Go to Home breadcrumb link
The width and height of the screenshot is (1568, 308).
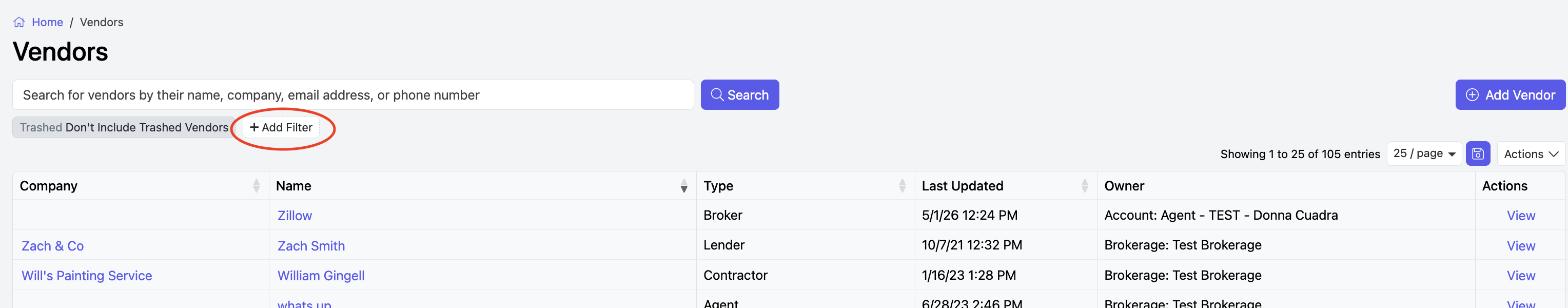point(48,23)
